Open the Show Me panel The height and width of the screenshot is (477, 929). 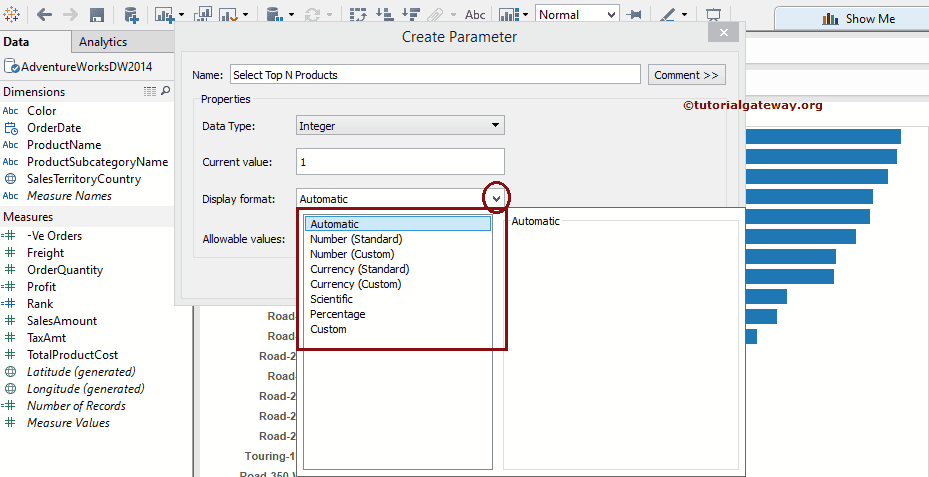pyautogui.click(x=858, y=18)
